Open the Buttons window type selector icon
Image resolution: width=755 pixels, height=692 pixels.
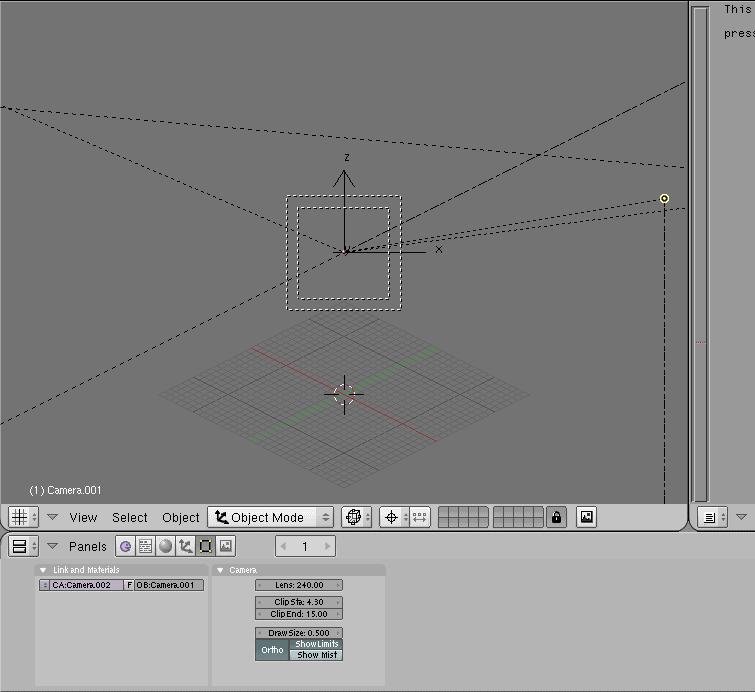click(23, 546)
